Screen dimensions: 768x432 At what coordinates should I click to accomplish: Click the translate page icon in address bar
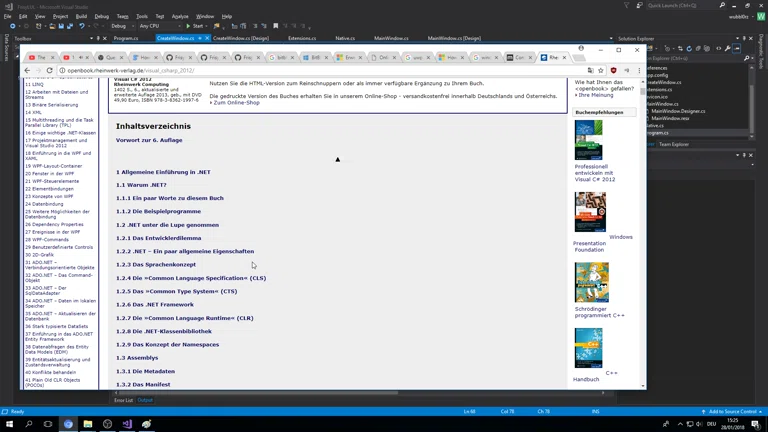590,71
